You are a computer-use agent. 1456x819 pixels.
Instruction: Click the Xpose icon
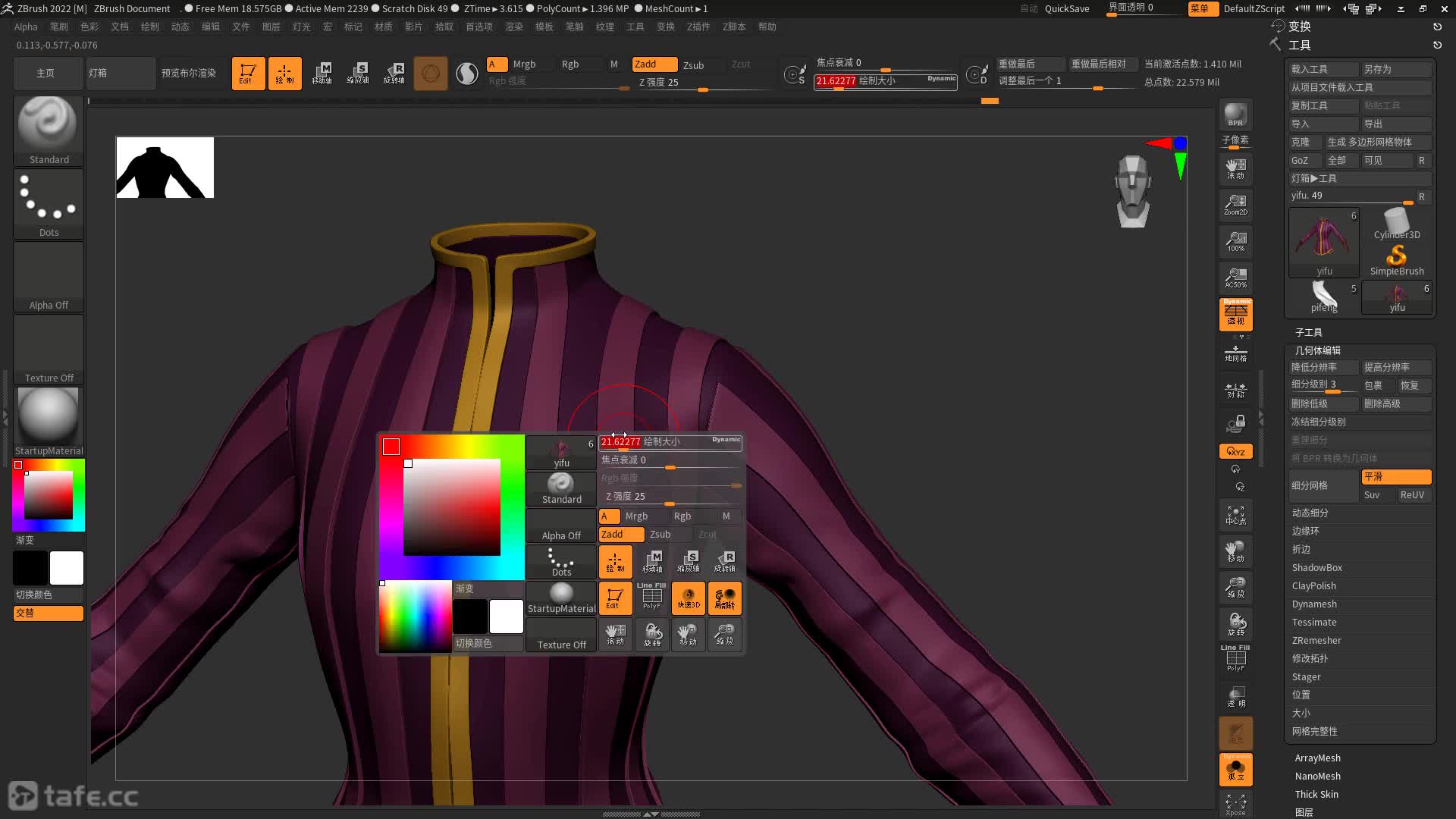click(1235, 804)
